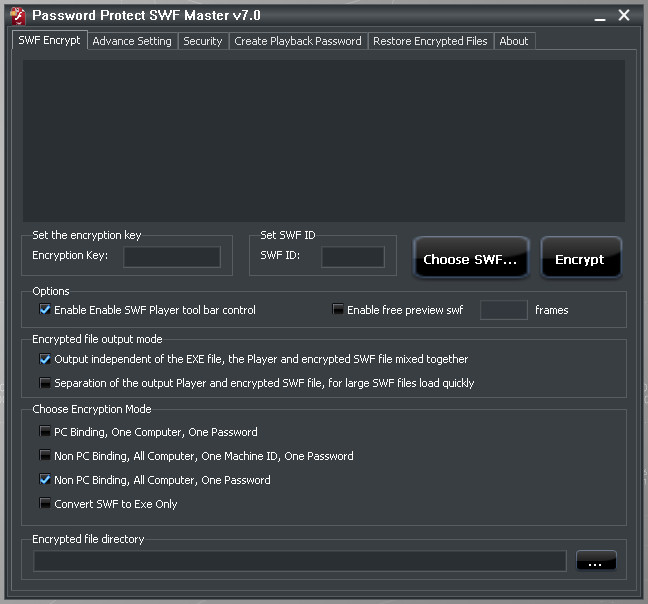The image size is (648, 604).
Task: Click the Encryption Key input field
Action: pos(172,257)
